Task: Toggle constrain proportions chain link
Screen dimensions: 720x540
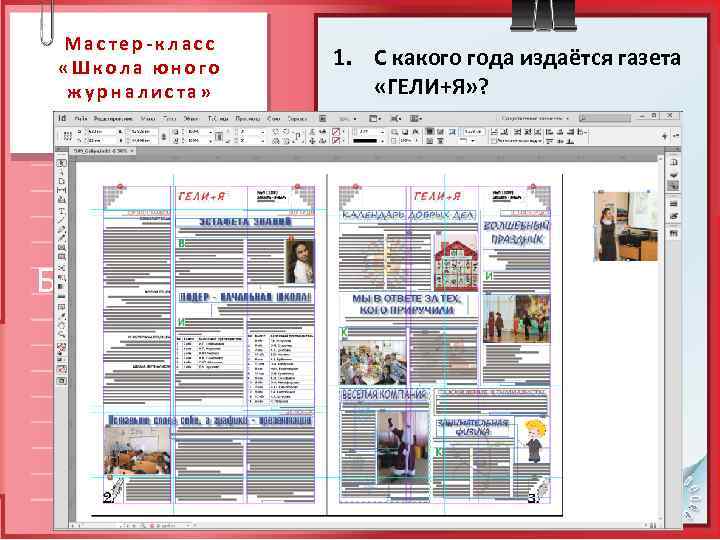Action: point(164,136)
